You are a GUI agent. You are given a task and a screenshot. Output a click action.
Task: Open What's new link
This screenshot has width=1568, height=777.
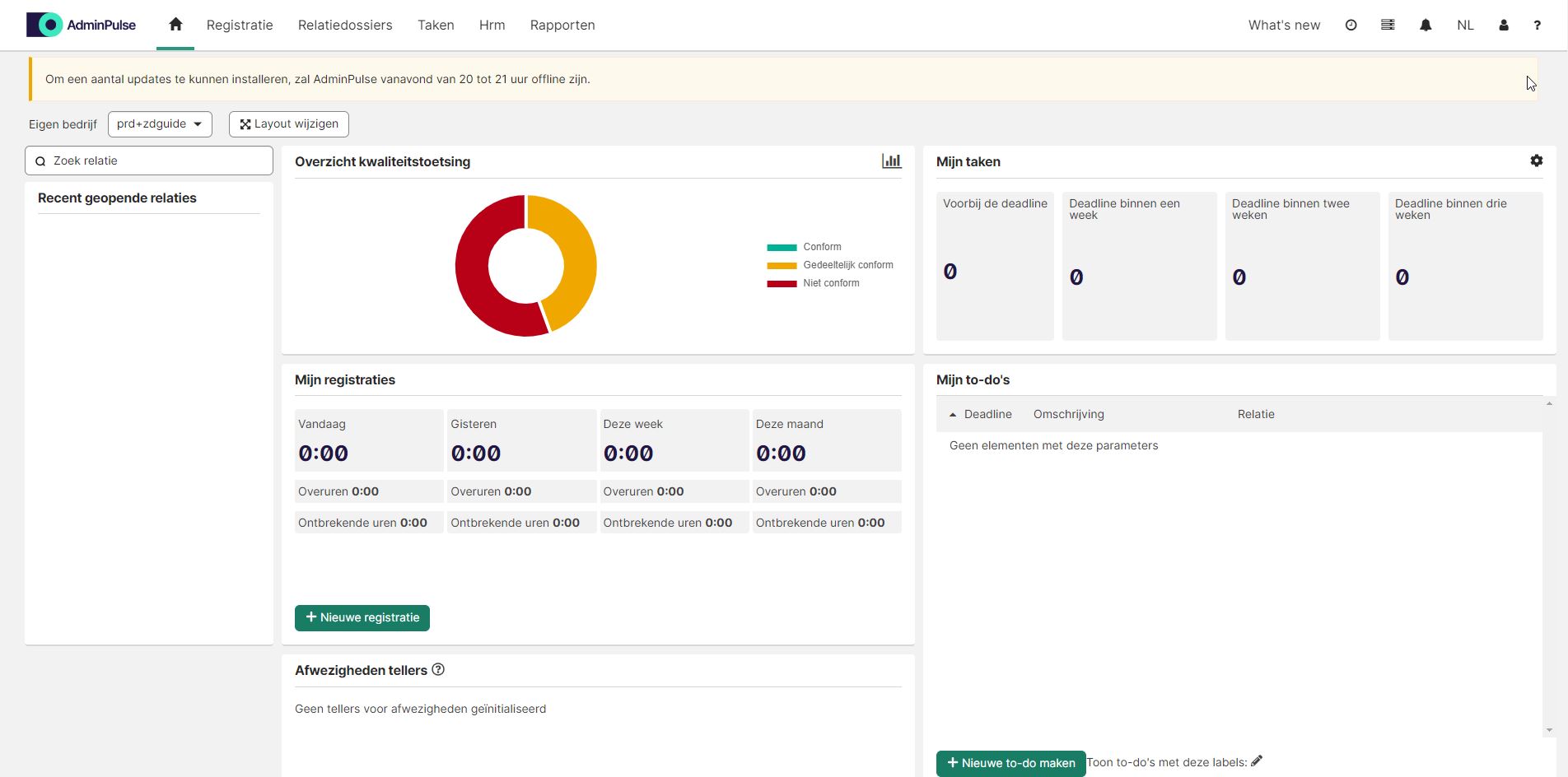[1284, 26]
